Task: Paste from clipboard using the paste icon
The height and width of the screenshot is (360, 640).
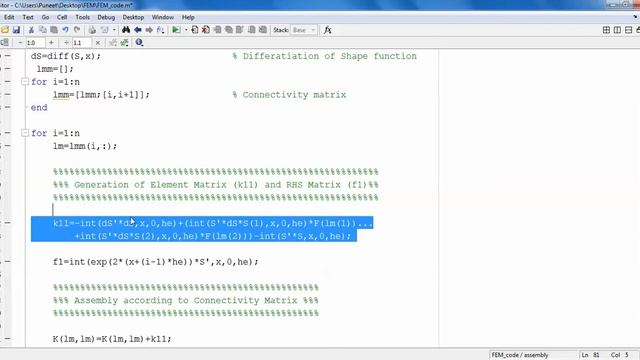Action: (x=54, y=30)
